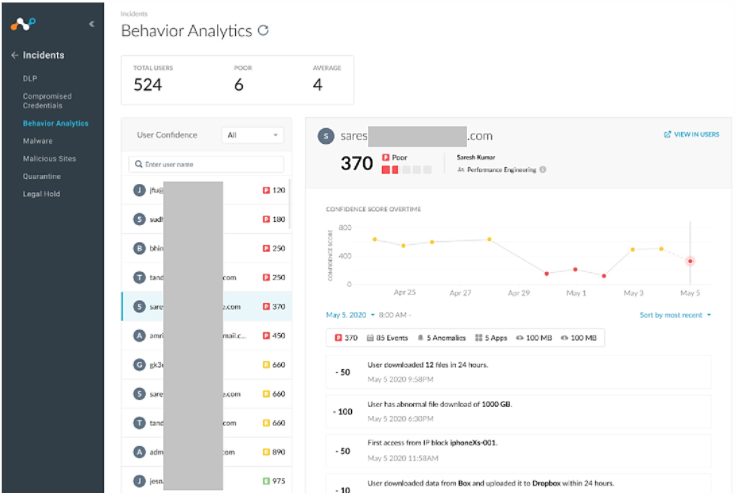The image size is (736, 495).
Task: Click the lowest red data point near May 2
Action: (x=604, y=276)
